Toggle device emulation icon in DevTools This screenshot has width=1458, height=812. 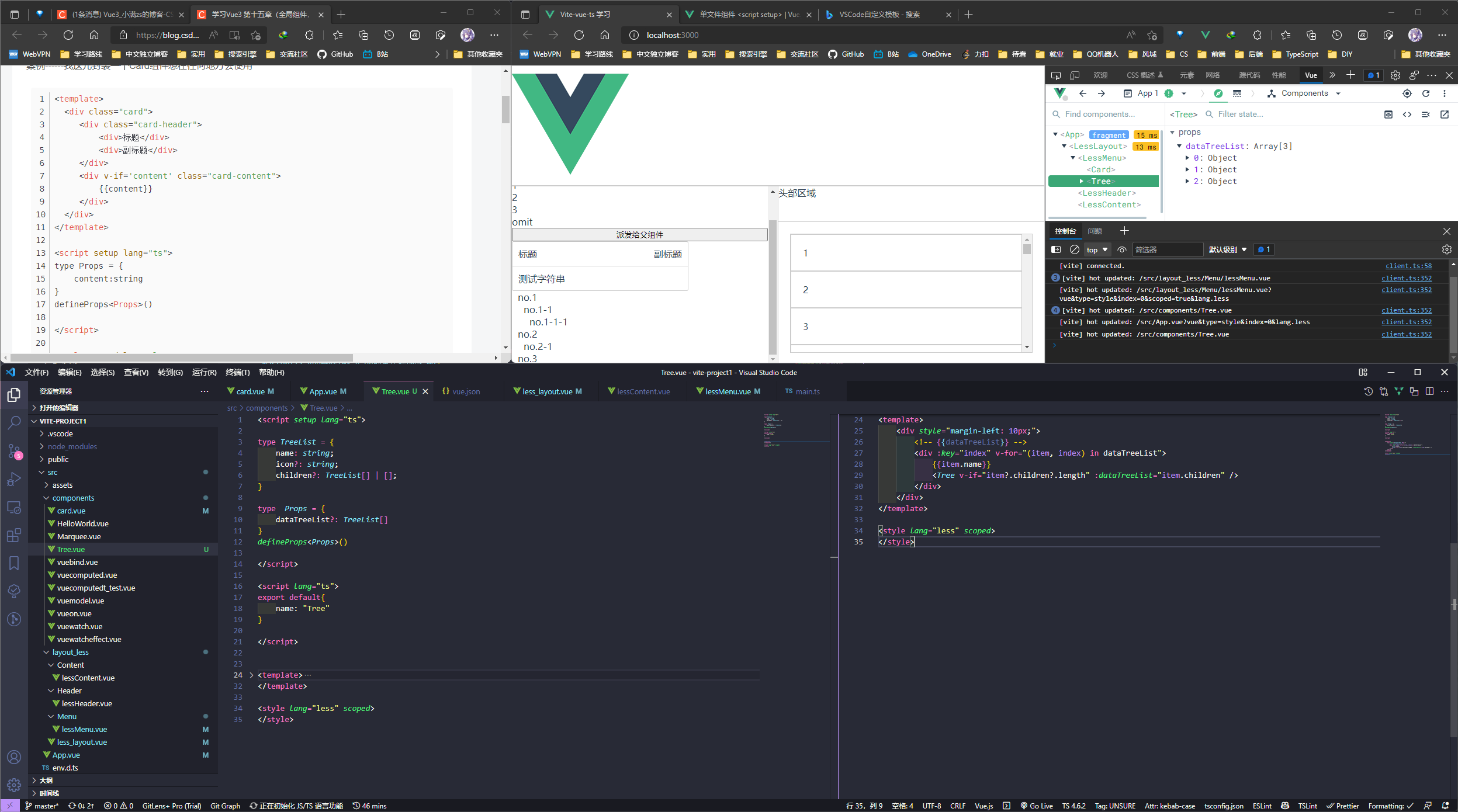tap(1075, 75)
